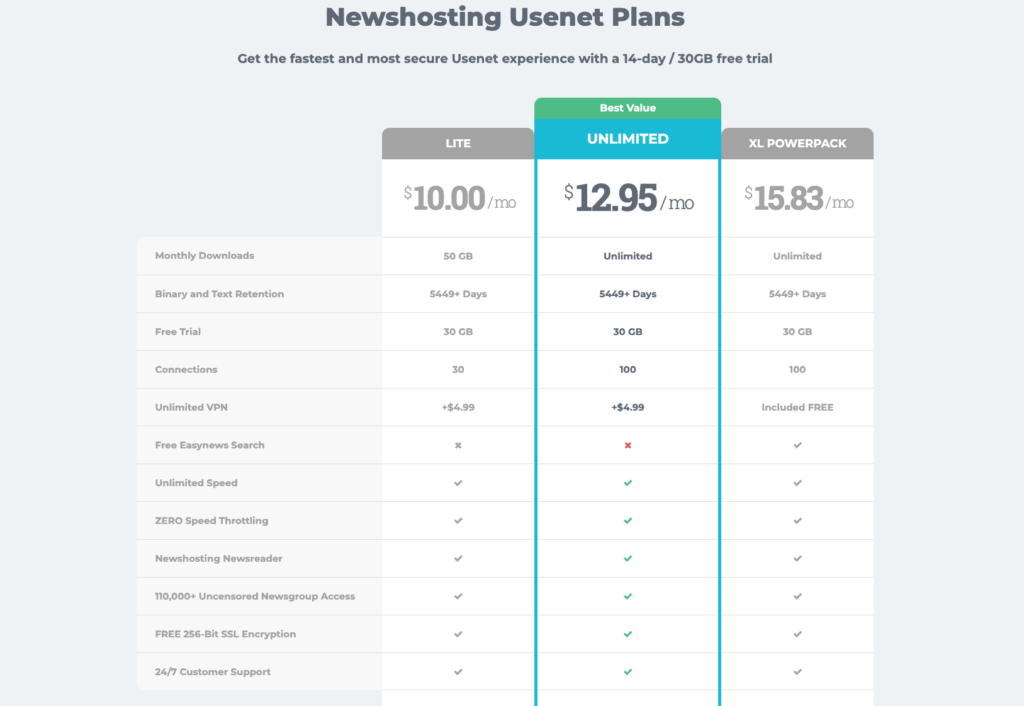
Task: Click XL Powerpack checkmark for Uncensored Newsgroup Access
Action: [x=797, y=596]
